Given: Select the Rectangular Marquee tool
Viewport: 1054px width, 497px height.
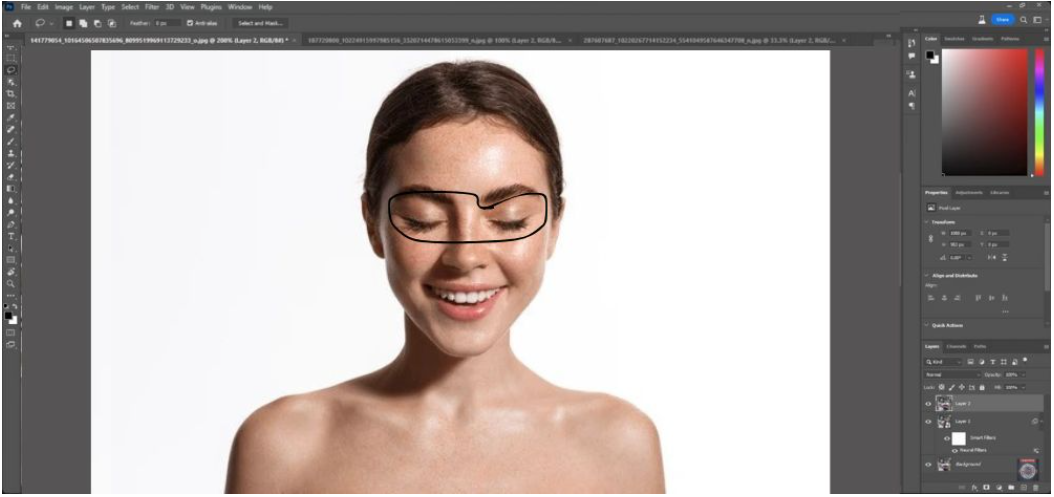Looking at the screenshot, I should (x=11, y=58).
